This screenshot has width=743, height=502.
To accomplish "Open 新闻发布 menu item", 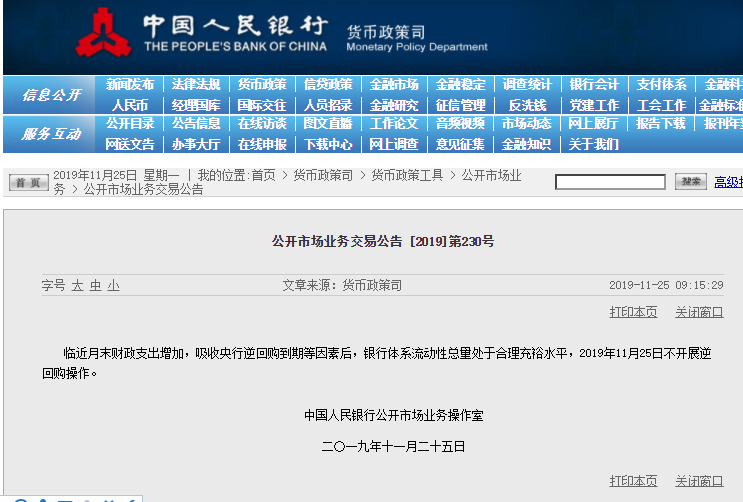I will (130, 84).
